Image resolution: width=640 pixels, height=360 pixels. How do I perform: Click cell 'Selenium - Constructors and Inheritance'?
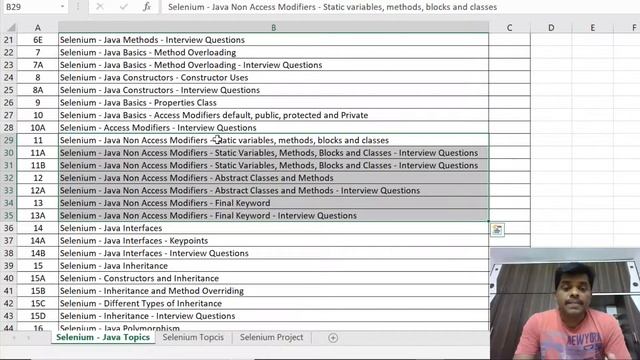[x=273, y=278]
